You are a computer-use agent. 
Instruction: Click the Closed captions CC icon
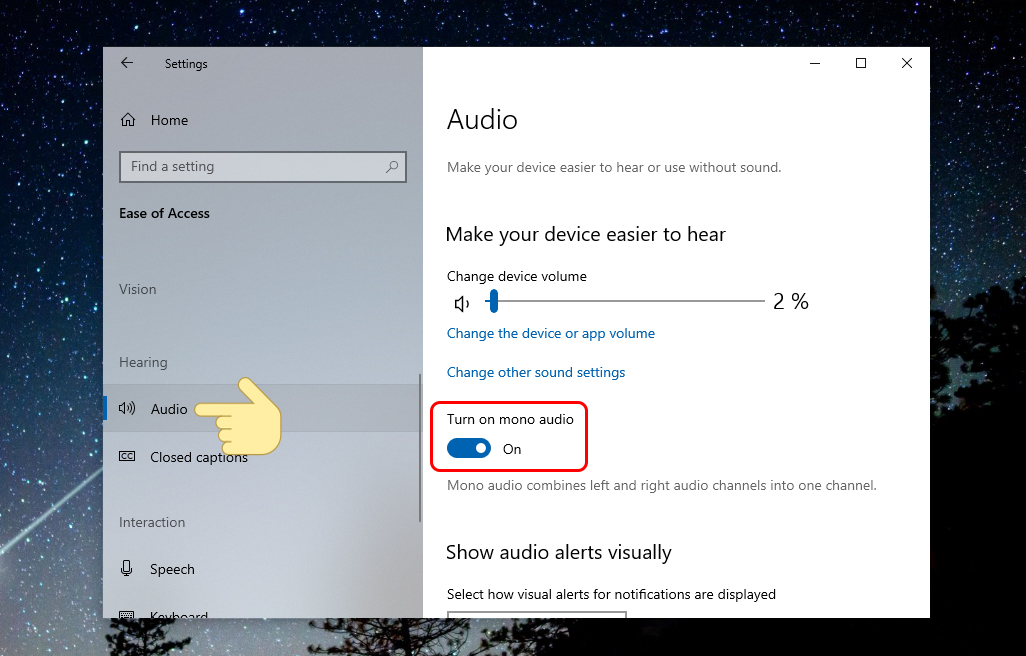click(x=126, y=456)
